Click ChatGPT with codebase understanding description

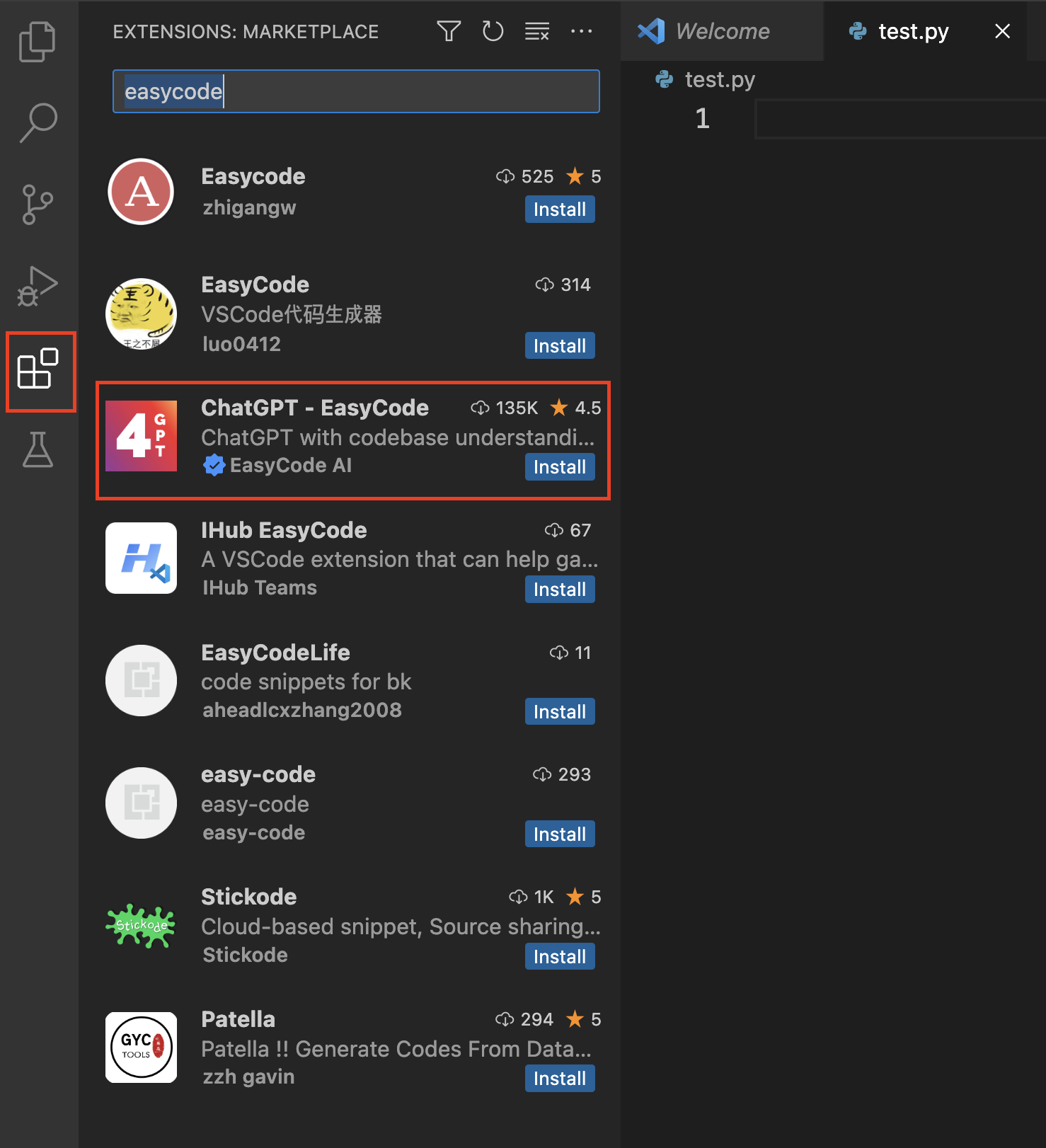(x=398, y=437)
